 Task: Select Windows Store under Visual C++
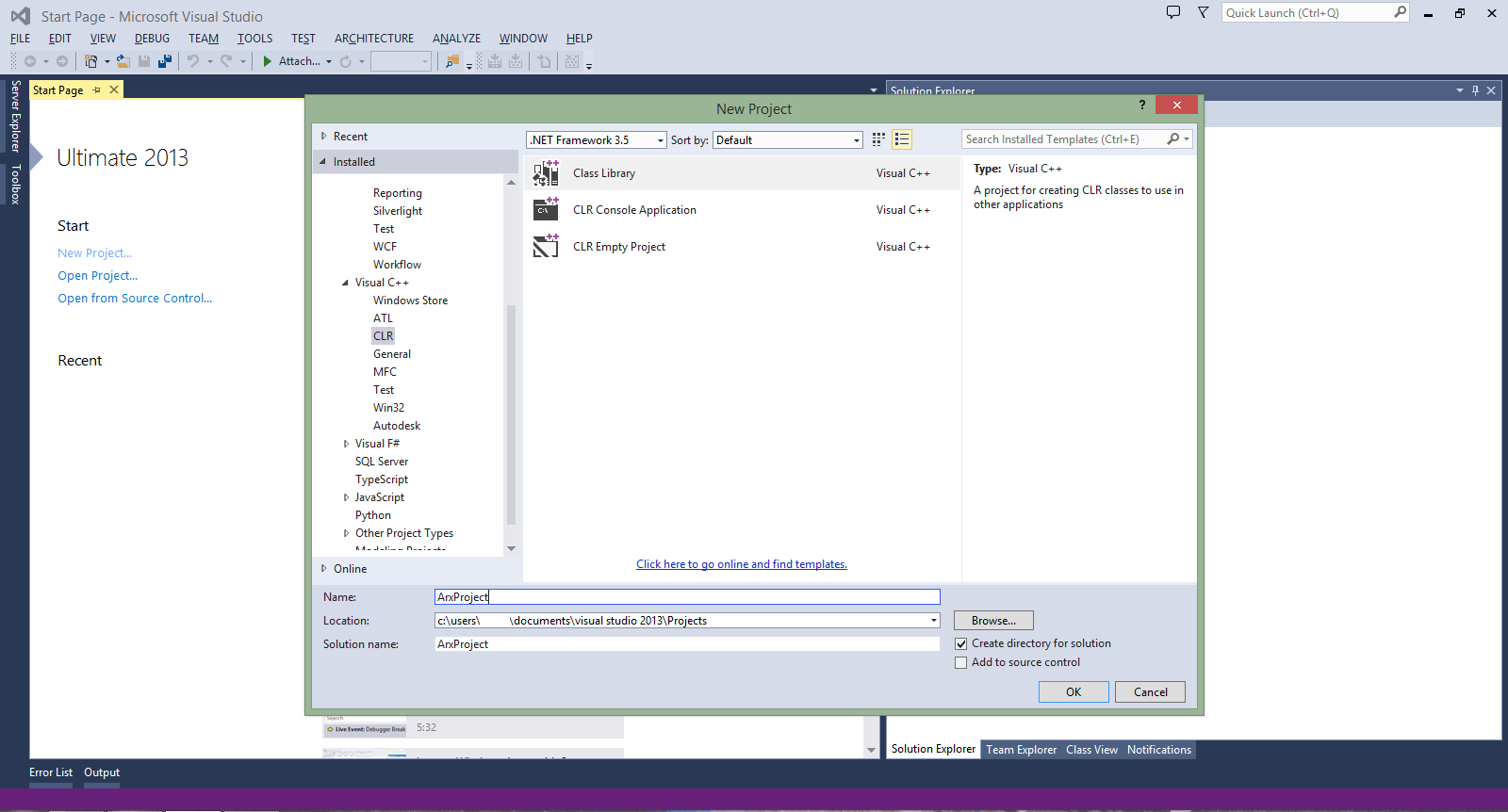tap(410, 300)
